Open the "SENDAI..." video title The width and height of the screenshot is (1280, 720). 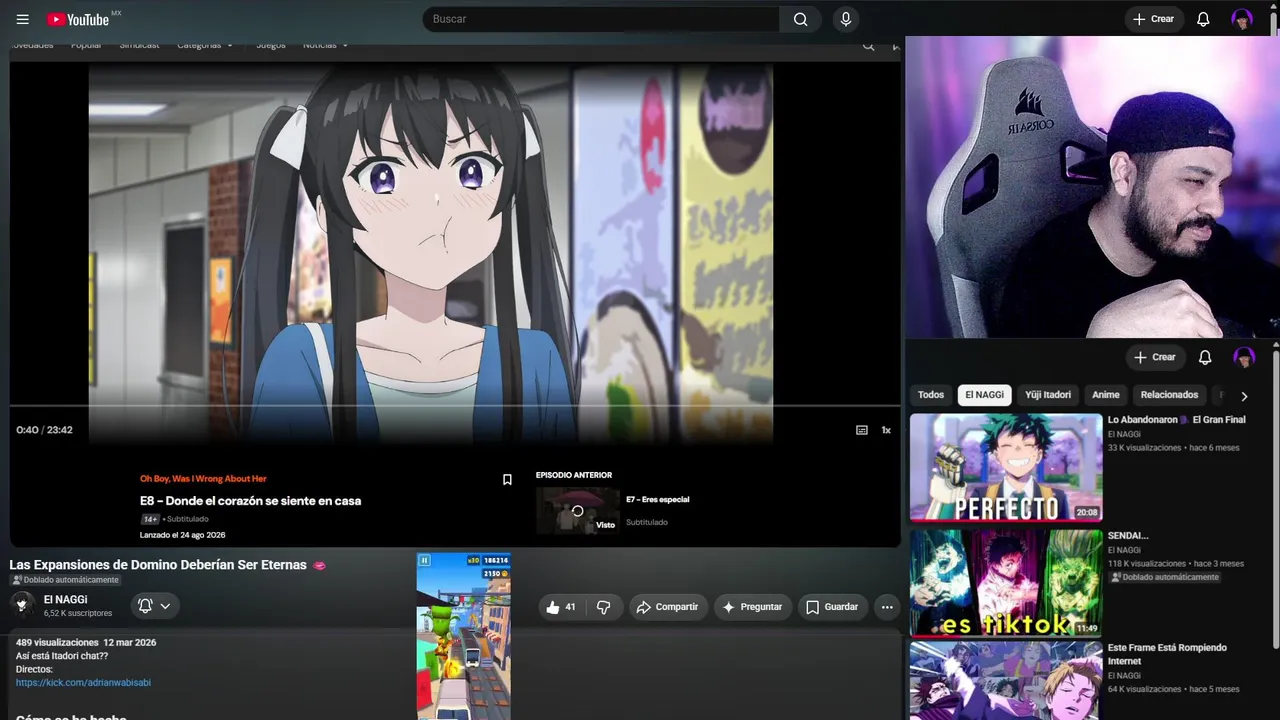(1128, 536)
